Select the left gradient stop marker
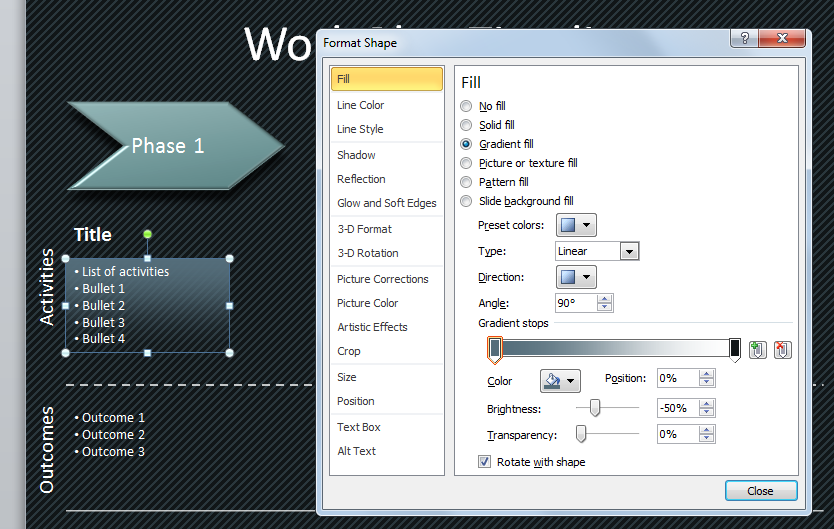The width and height of the screenshot is (834, 529). click(494, 349)
